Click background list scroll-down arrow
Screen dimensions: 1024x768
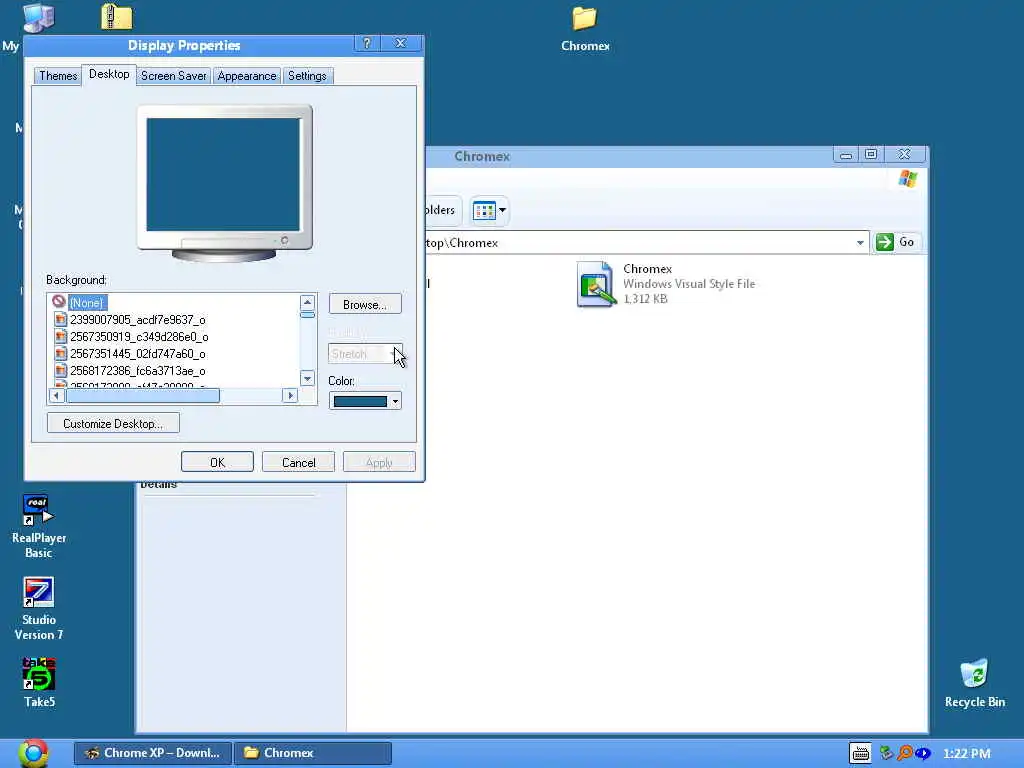tap(308, 379)
